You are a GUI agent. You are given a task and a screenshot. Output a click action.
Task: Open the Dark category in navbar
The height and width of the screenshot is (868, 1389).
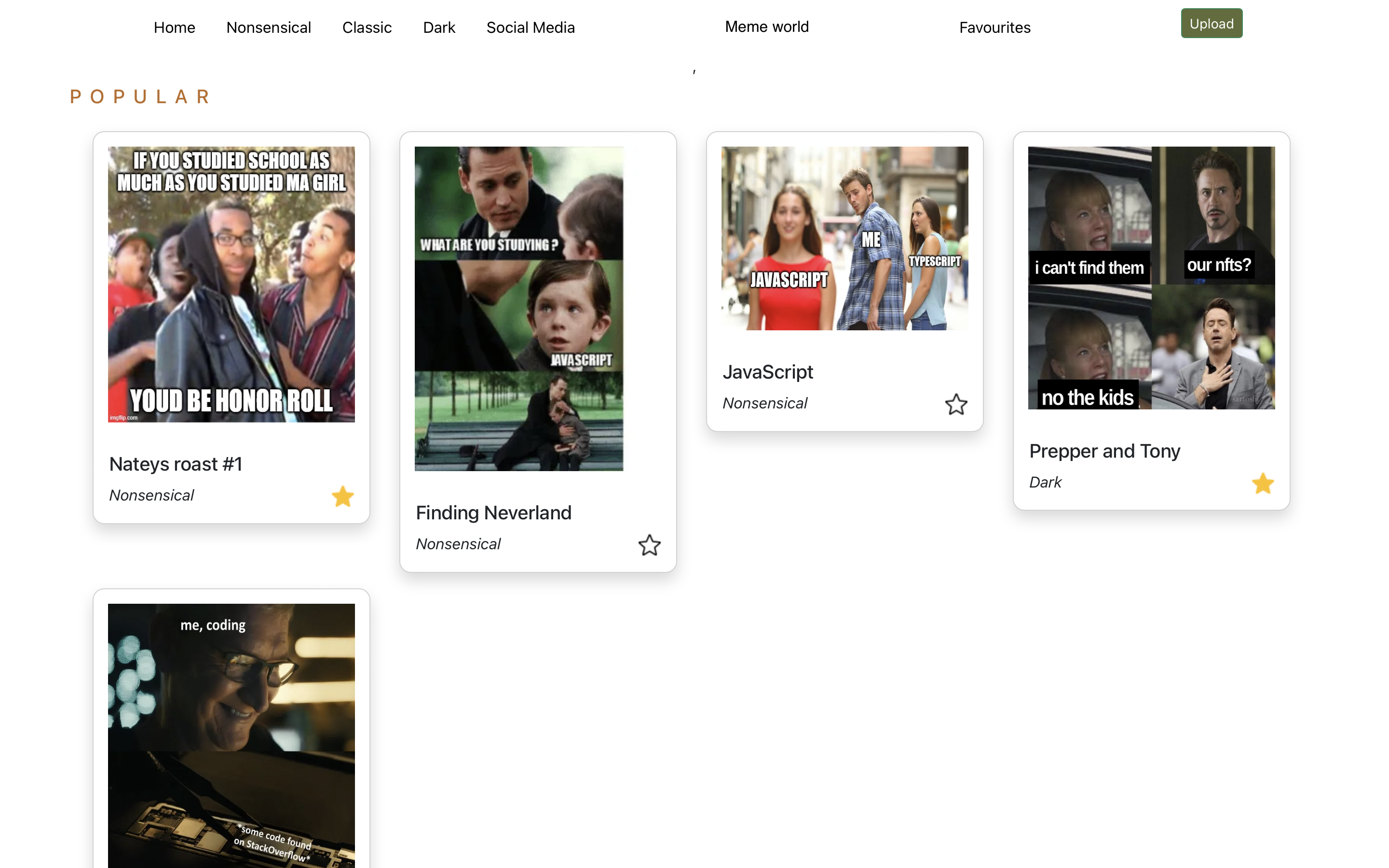coord(439,27)
